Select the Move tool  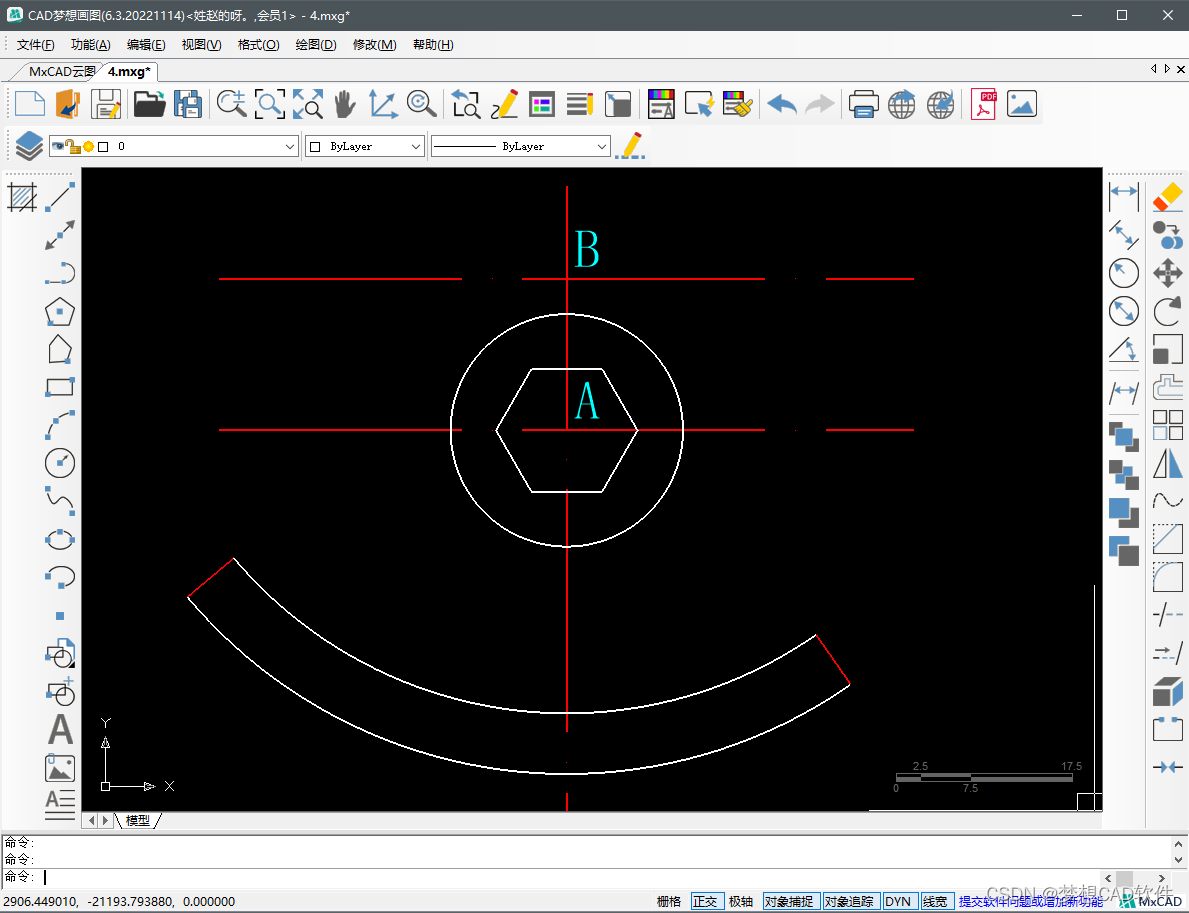tap(1168, 273)
